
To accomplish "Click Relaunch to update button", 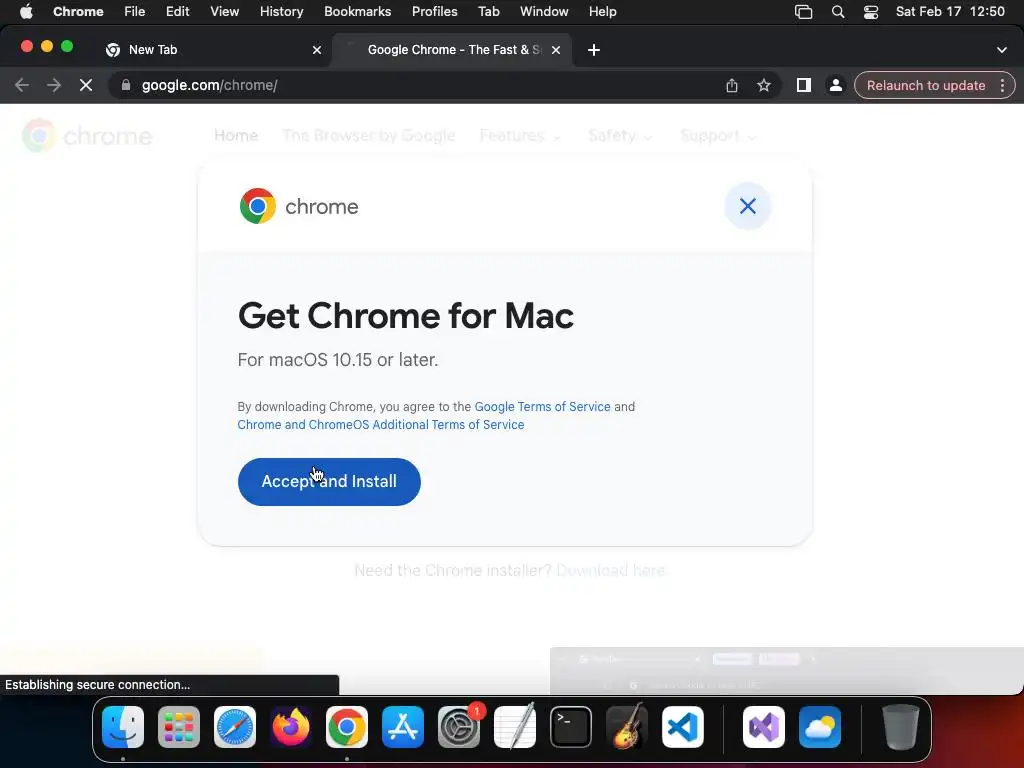I will pyautogui.click(x=925, y=86).
